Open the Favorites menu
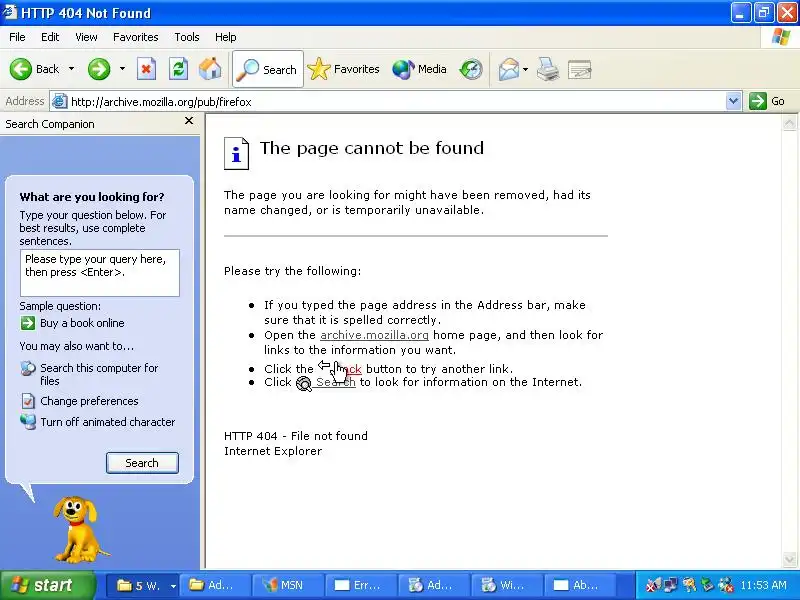Screen dimensions: 800x600 [x=136, y=37]
